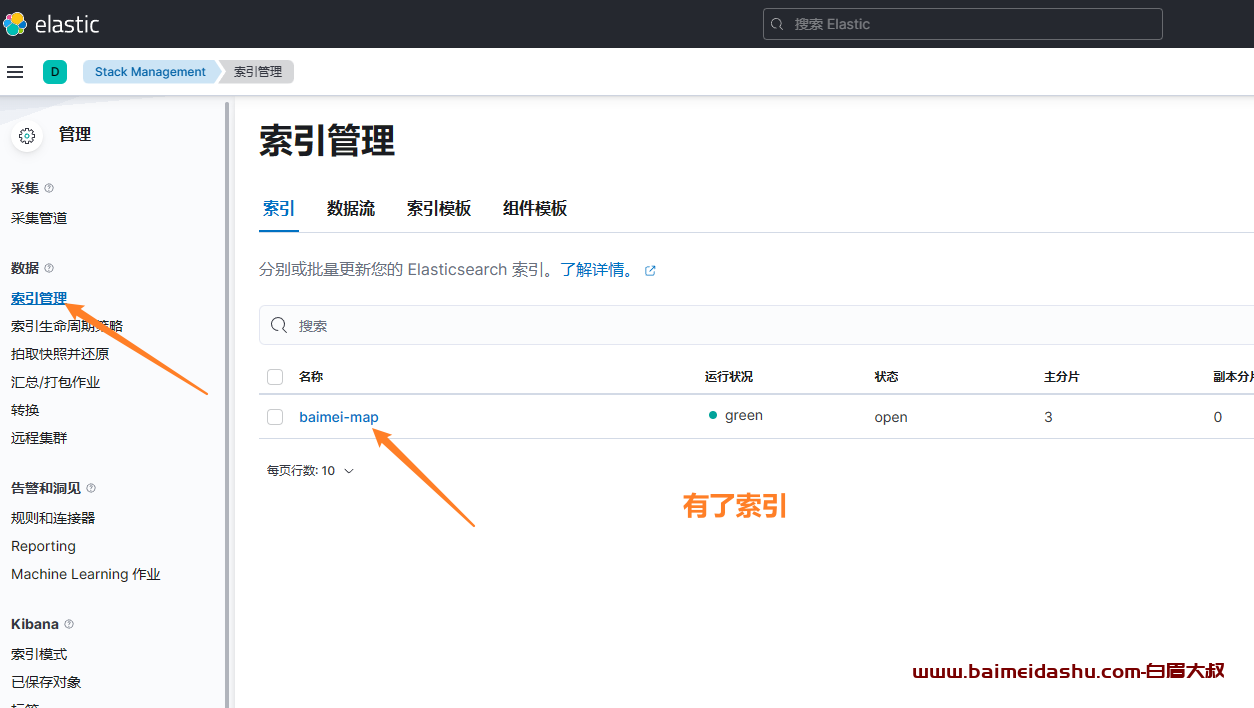This screenshot has width=1254, height=708.
Task: Switch to the 索引 tab
Action: (x=279, y=208)
